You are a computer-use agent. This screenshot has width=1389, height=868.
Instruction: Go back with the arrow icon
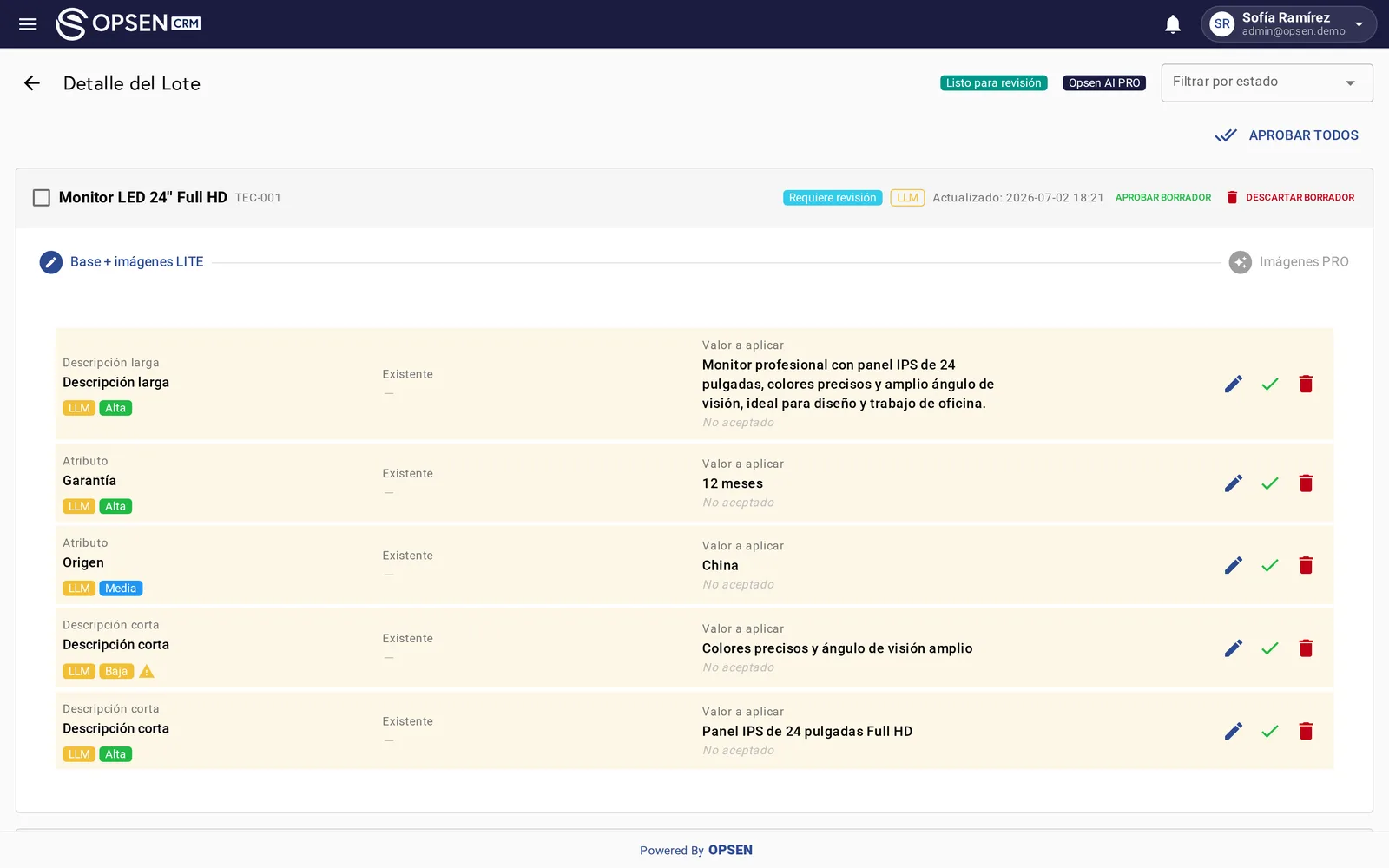32,83
